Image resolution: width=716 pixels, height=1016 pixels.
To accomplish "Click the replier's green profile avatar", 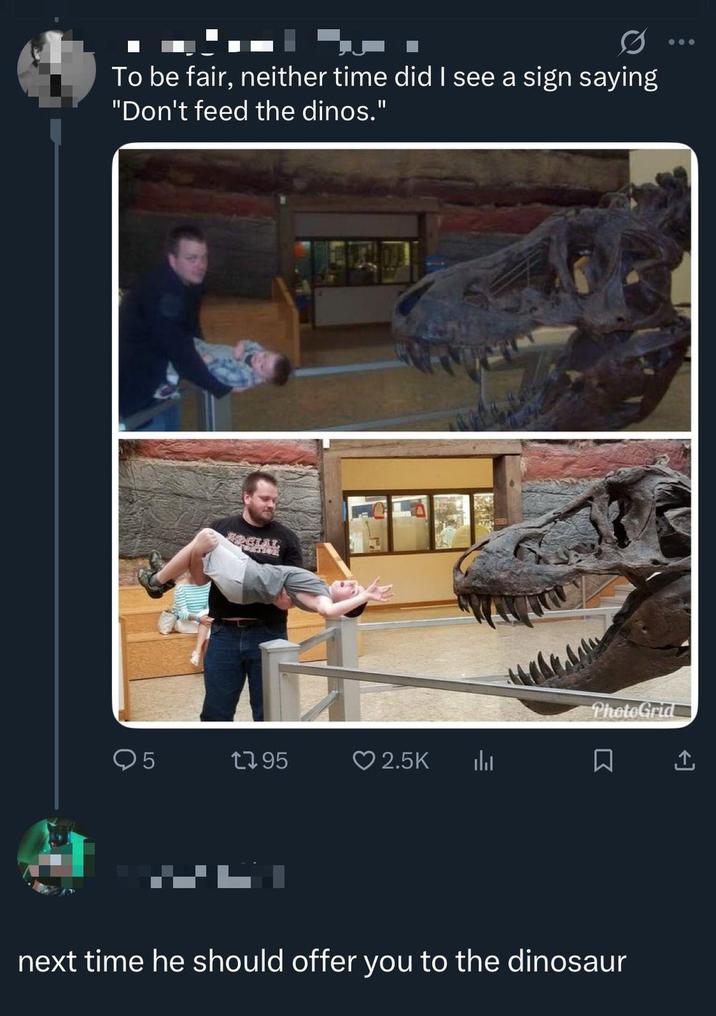I will pyautogui.click(x=55, y=855).
